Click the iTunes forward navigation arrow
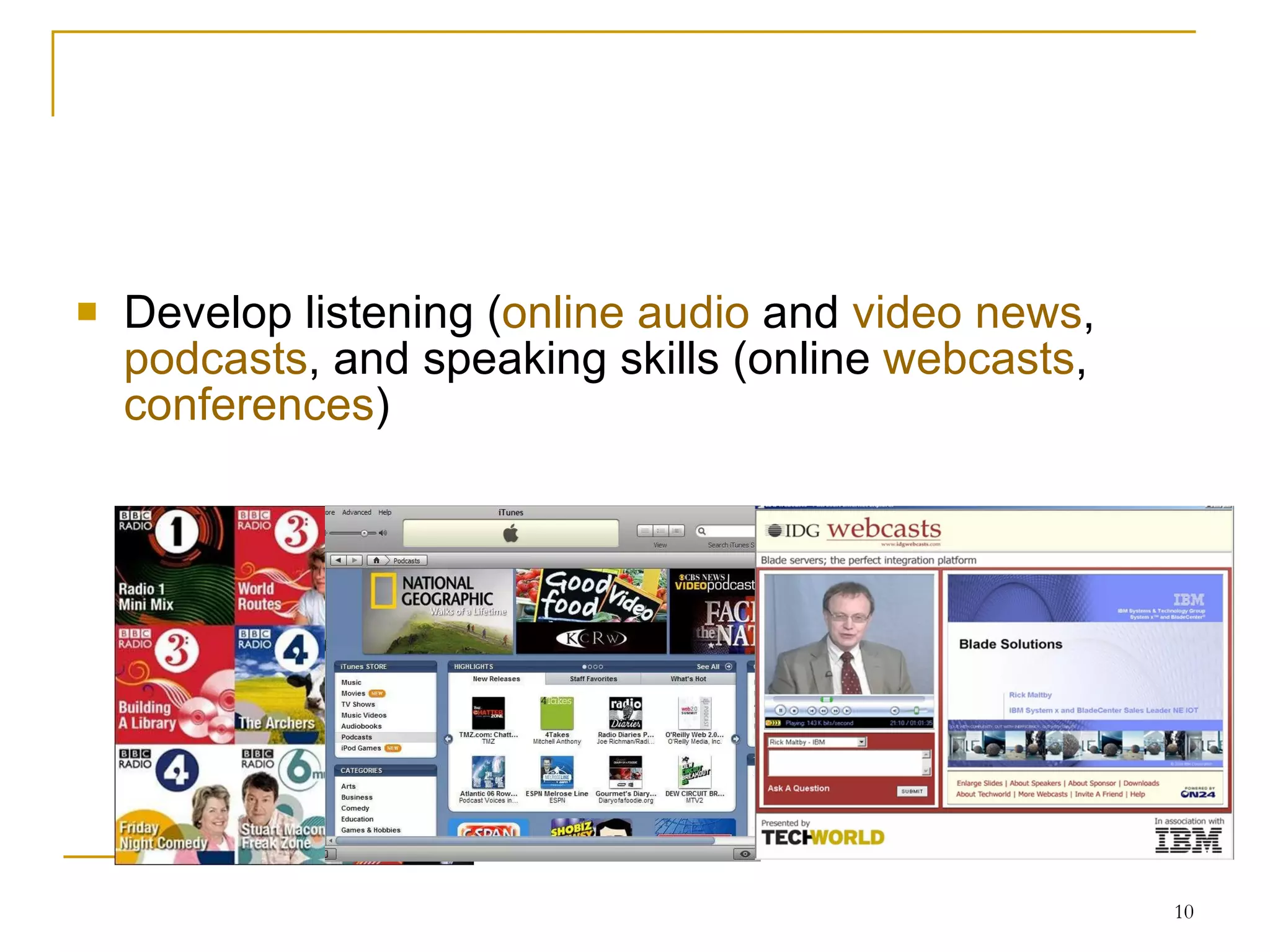 [354, 560]
